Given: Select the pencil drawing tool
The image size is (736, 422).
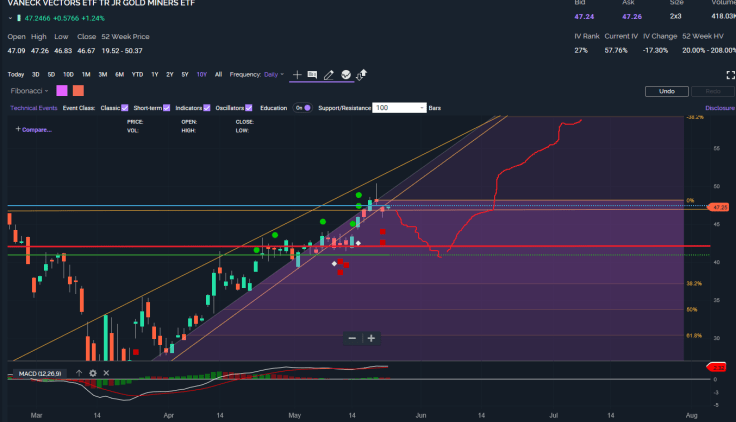Looking at the screenshot, I should pyautogui.click(x=328, y=74).
